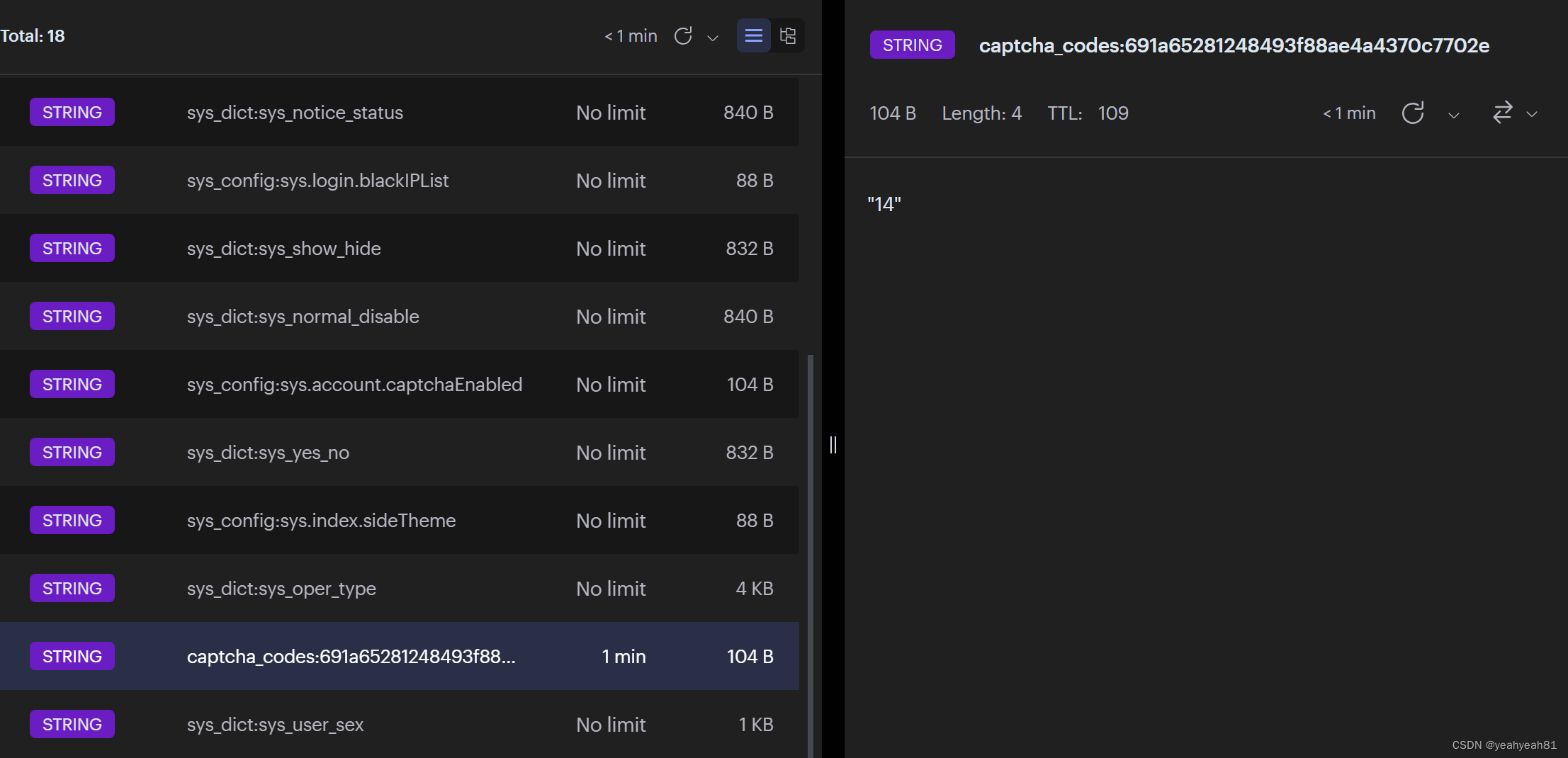Screen dimensions: 1568x758
Task: Click 104 B size in details panel
Action: click(893, 113)
